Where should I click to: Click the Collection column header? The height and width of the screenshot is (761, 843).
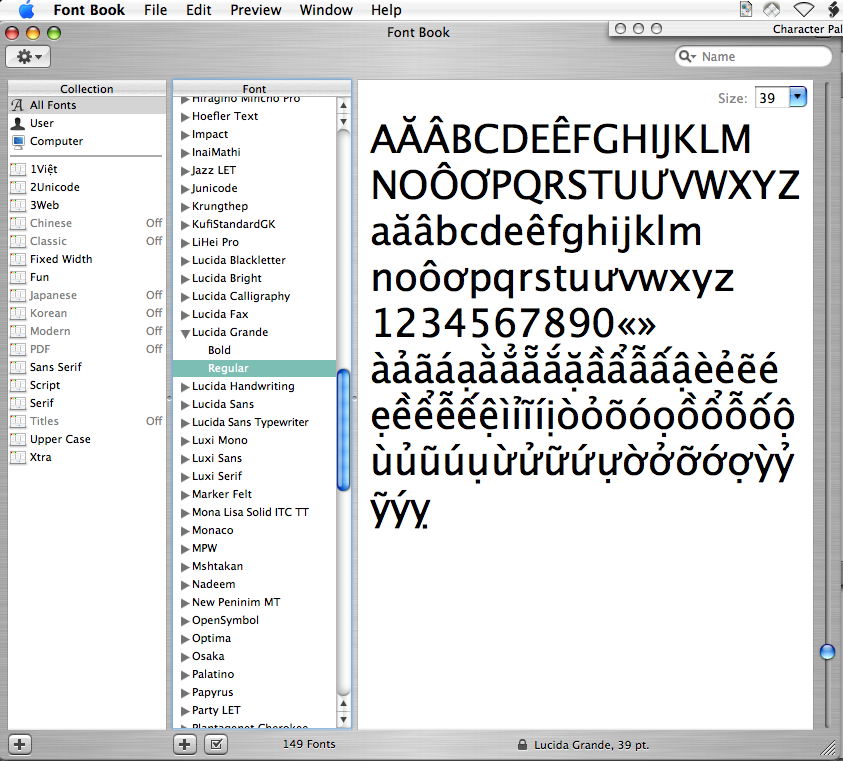[x=87, y=89]
